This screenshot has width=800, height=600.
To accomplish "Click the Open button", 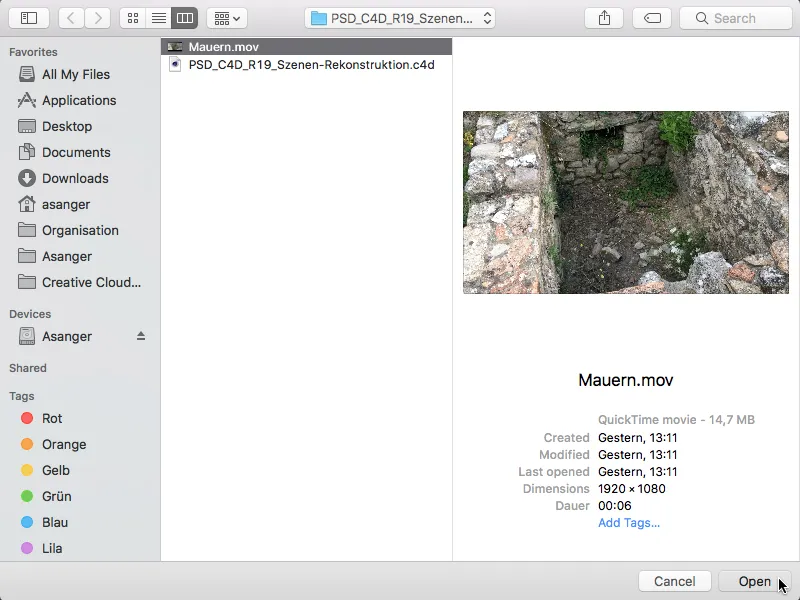I will tap(755, 581).
